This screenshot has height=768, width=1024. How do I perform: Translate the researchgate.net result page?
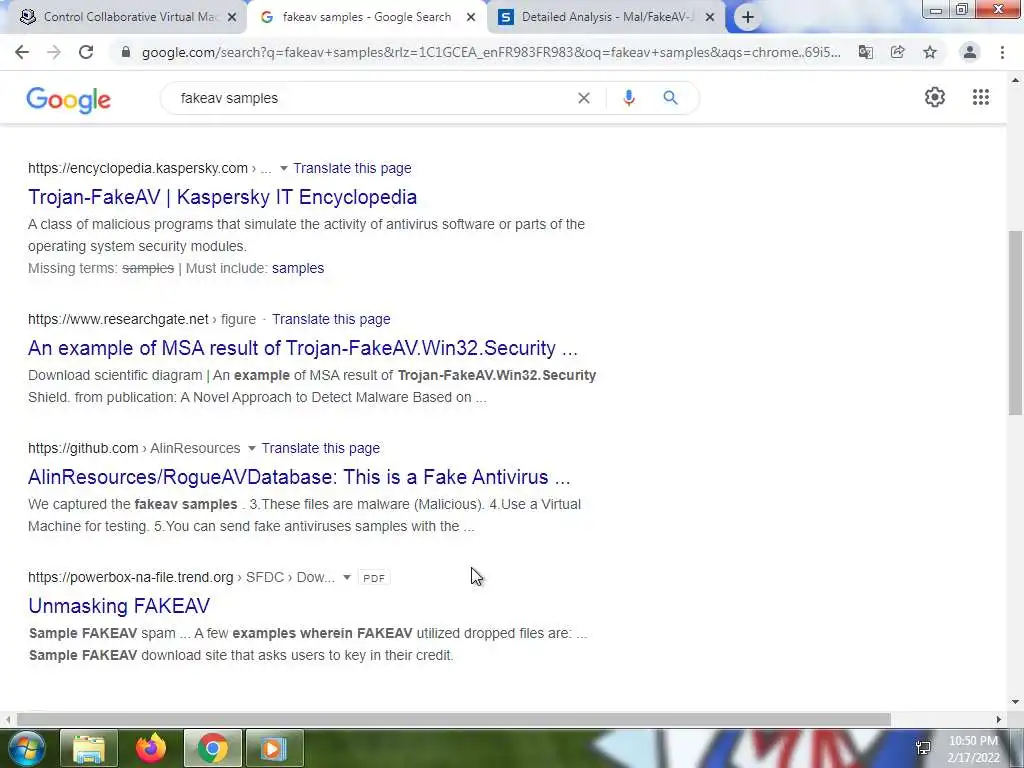(331, 319)
